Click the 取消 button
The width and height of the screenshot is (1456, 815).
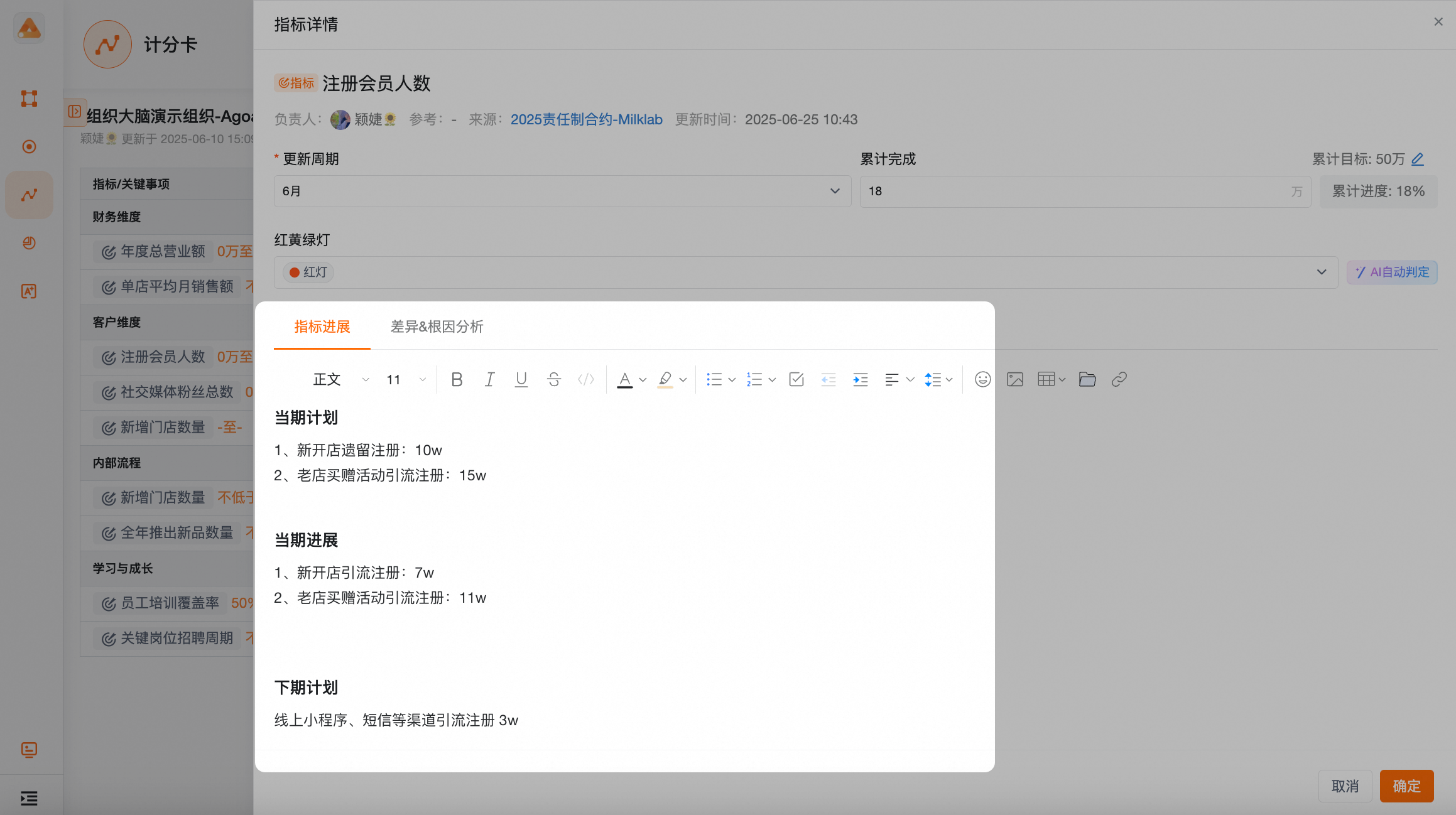(1345, 785)
